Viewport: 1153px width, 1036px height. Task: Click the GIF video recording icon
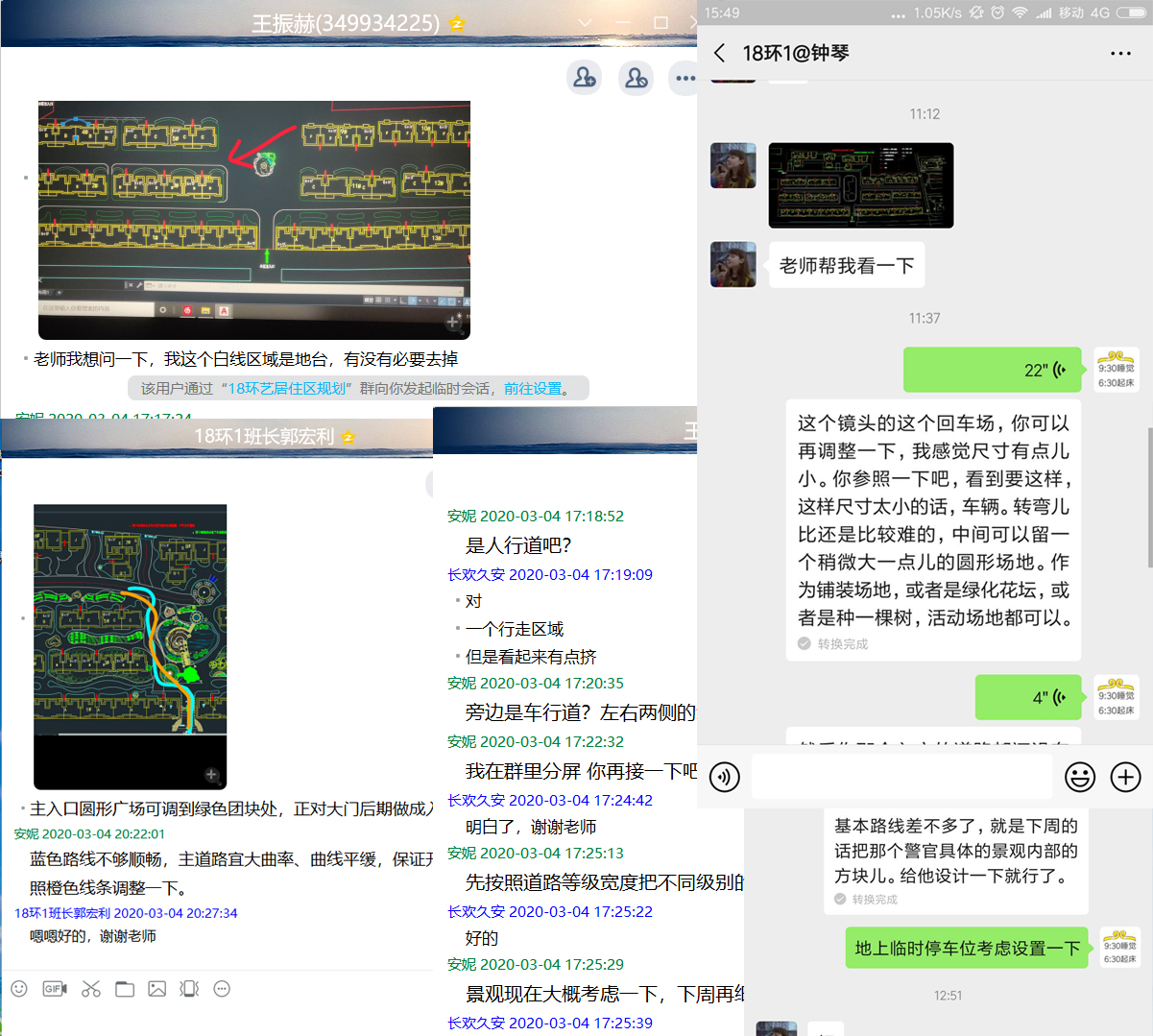click(x=55, y=988)
